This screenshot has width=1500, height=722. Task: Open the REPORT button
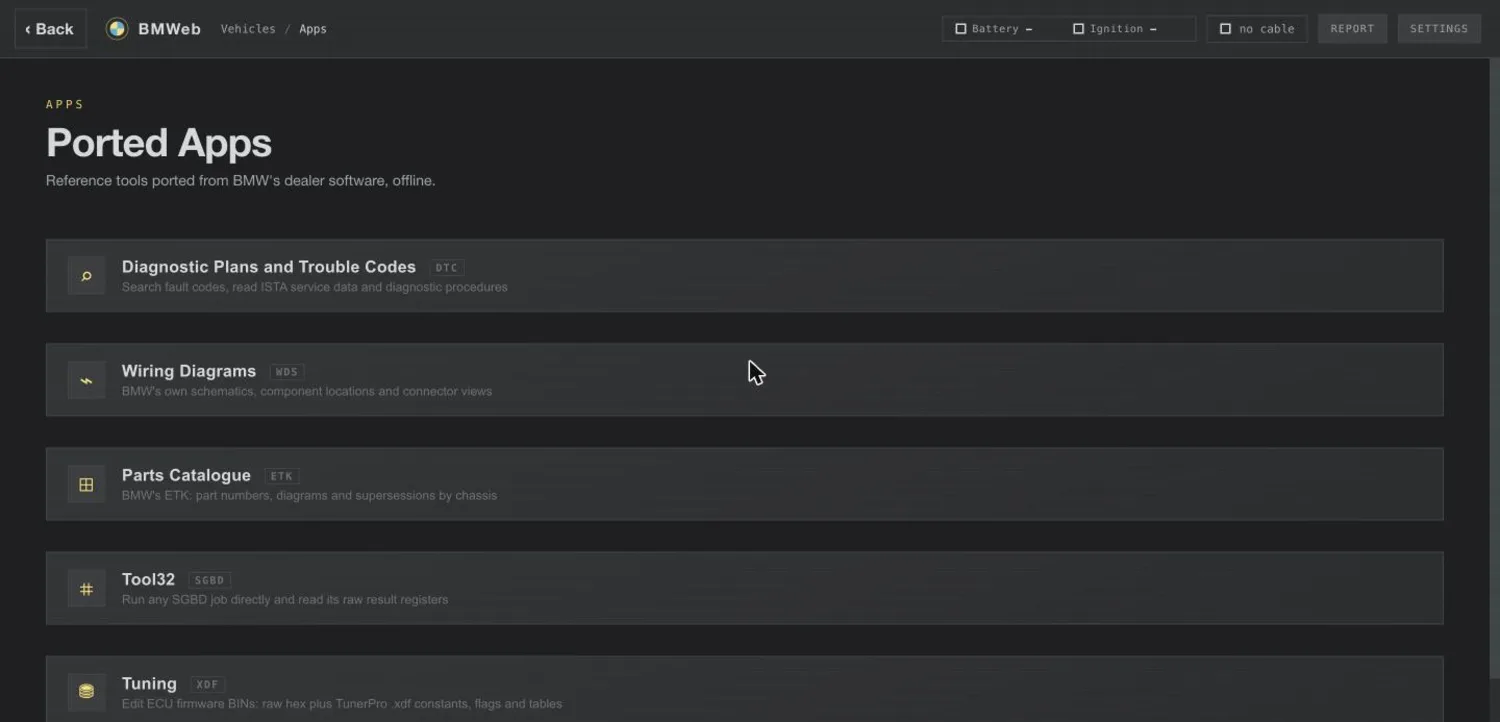[1352, 29]
